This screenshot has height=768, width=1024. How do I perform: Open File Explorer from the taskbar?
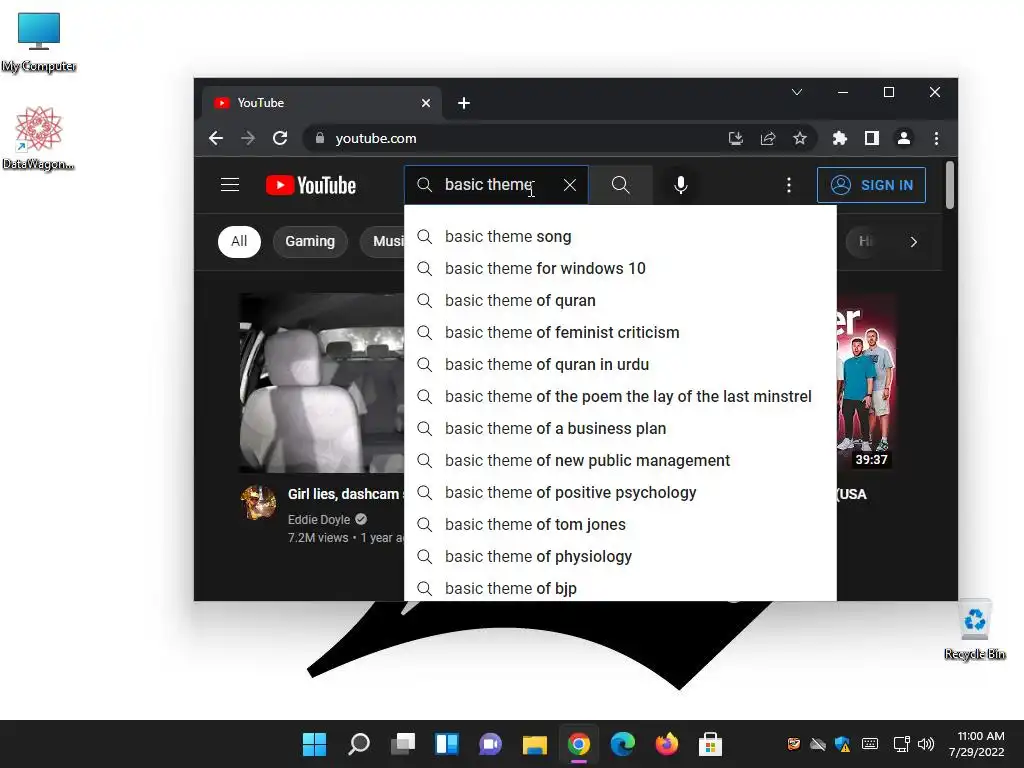(534, 744)
